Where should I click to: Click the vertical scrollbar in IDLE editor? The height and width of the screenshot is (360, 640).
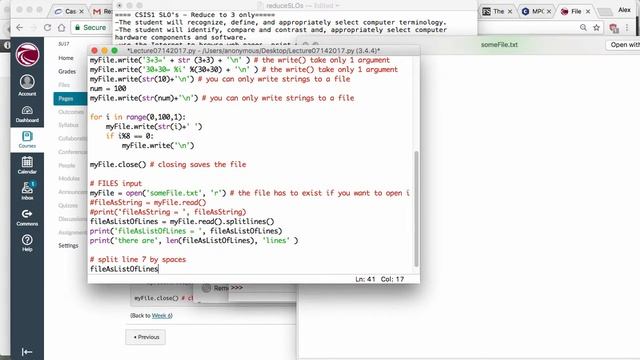click(416, 208)
